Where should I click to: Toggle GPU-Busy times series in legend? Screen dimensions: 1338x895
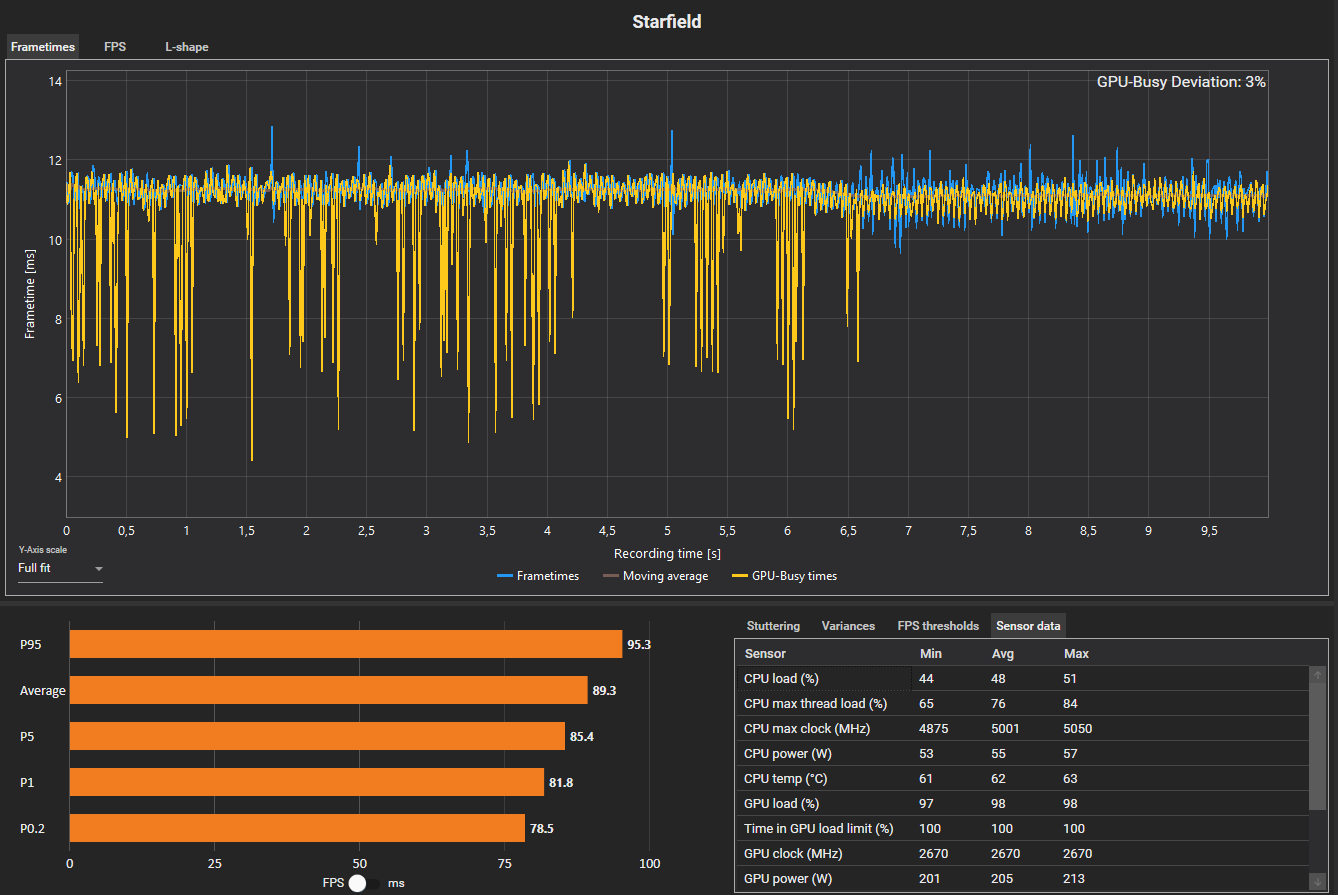tap(784, 576)
